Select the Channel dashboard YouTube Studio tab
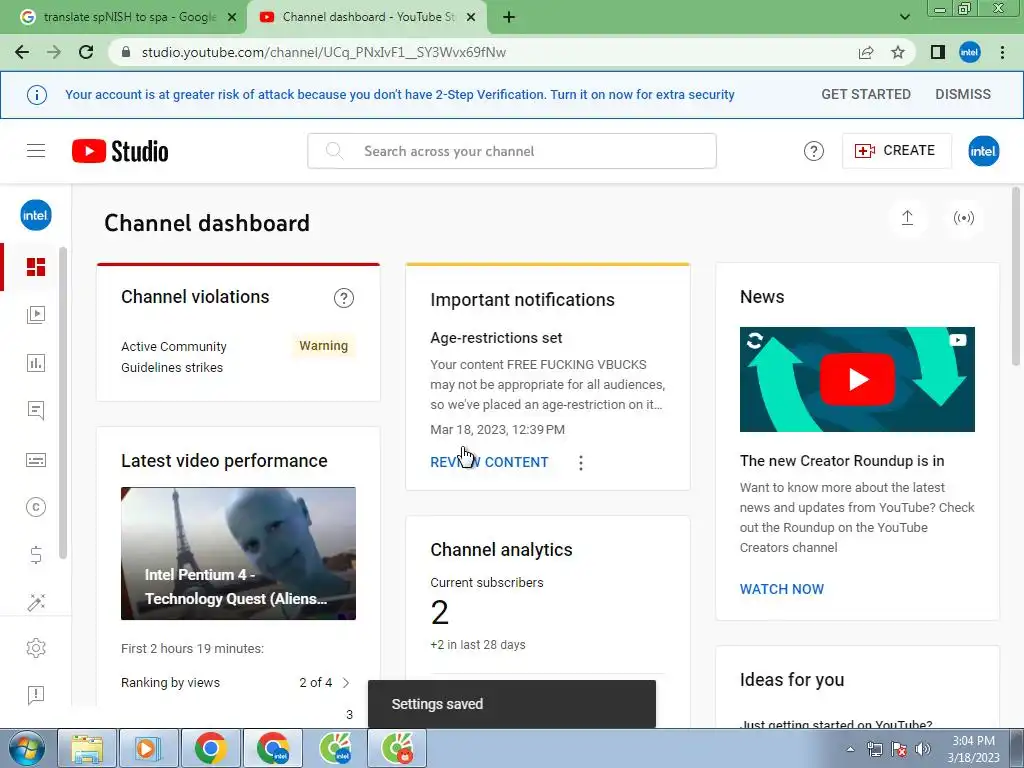Image resolution: width=1024 pixels, height=768 pixels. 367,17
